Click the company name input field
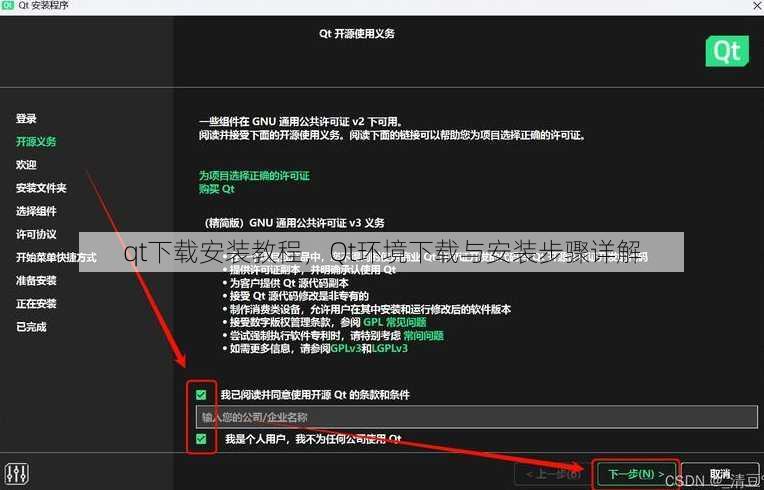Viewport: 764px width, 490px height. 477,417
